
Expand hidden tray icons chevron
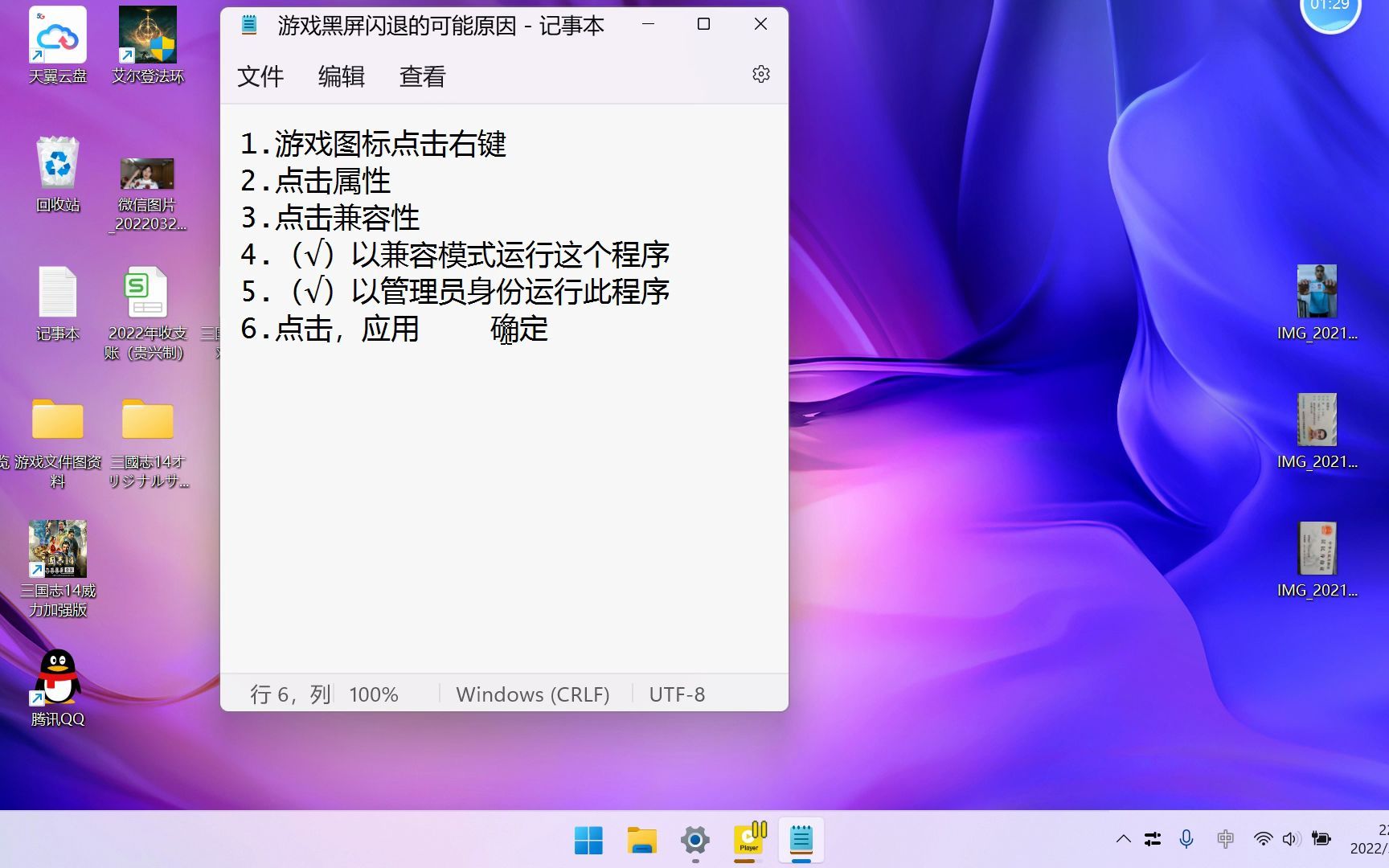click(1124, 839)
